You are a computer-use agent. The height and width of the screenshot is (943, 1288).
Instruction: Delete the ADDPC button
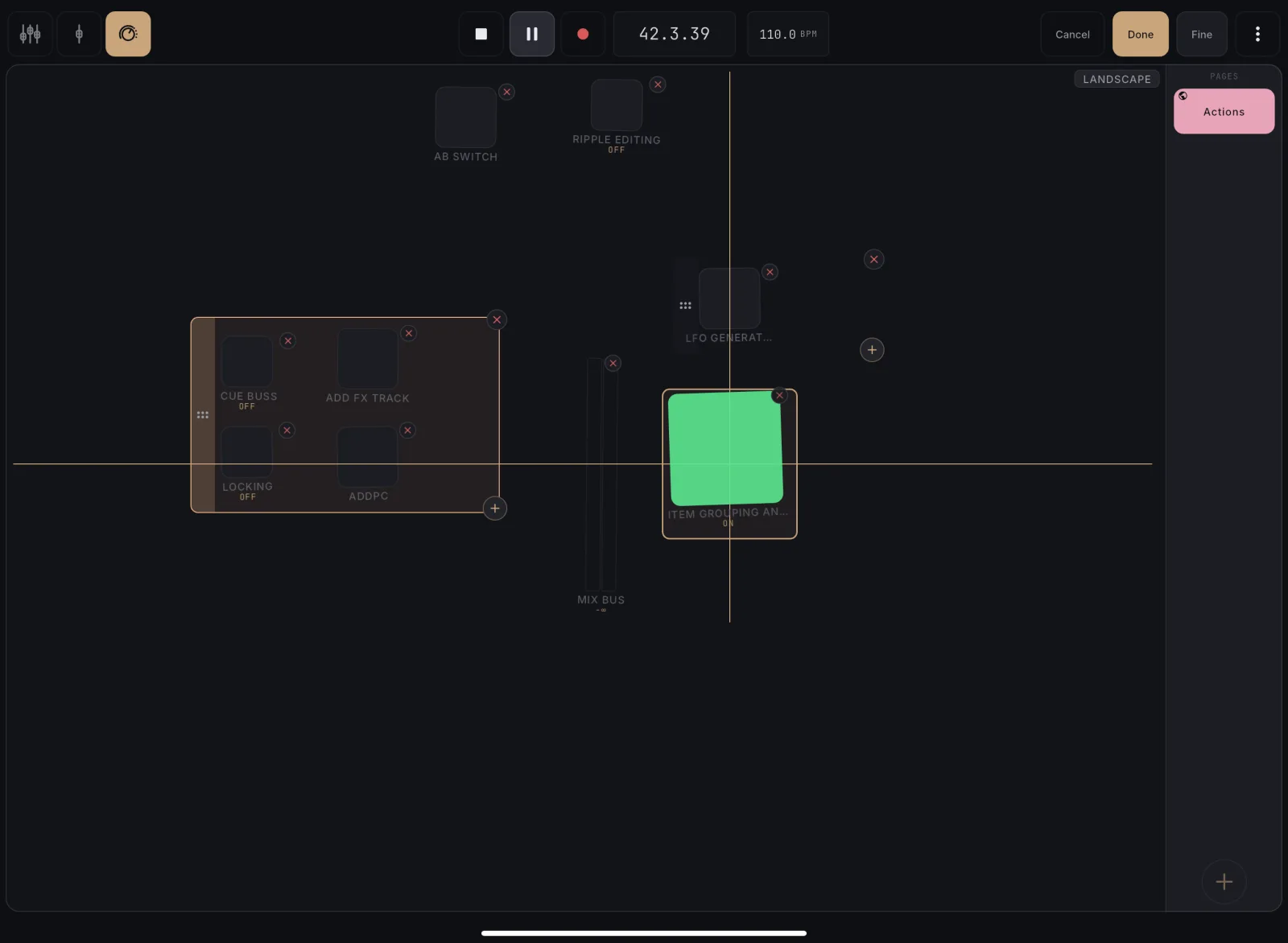(408, 430)
